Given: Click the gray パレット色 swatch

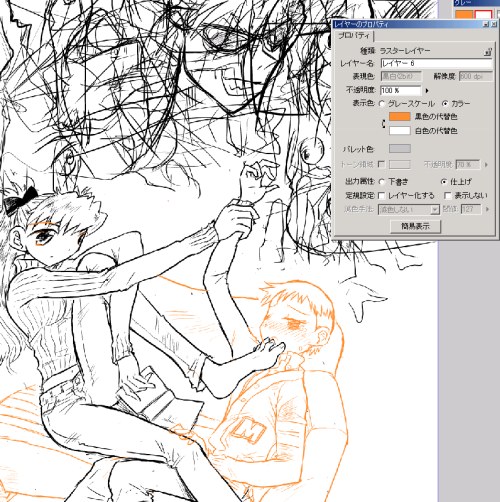Looking at the screenshot, I should [400, 149].
